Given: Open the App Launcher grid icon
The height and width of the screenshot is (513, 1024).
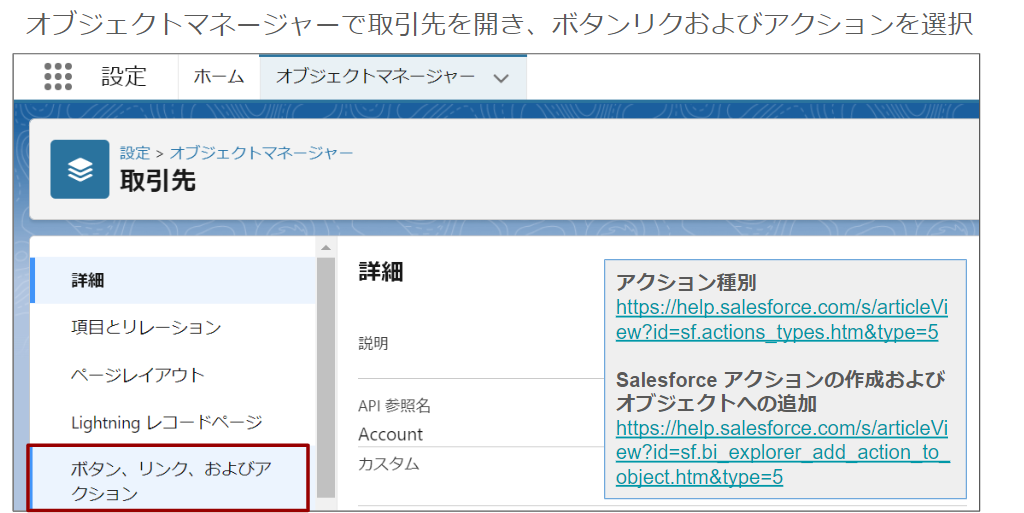Looking at the screenshot, I should click(58, 76).
